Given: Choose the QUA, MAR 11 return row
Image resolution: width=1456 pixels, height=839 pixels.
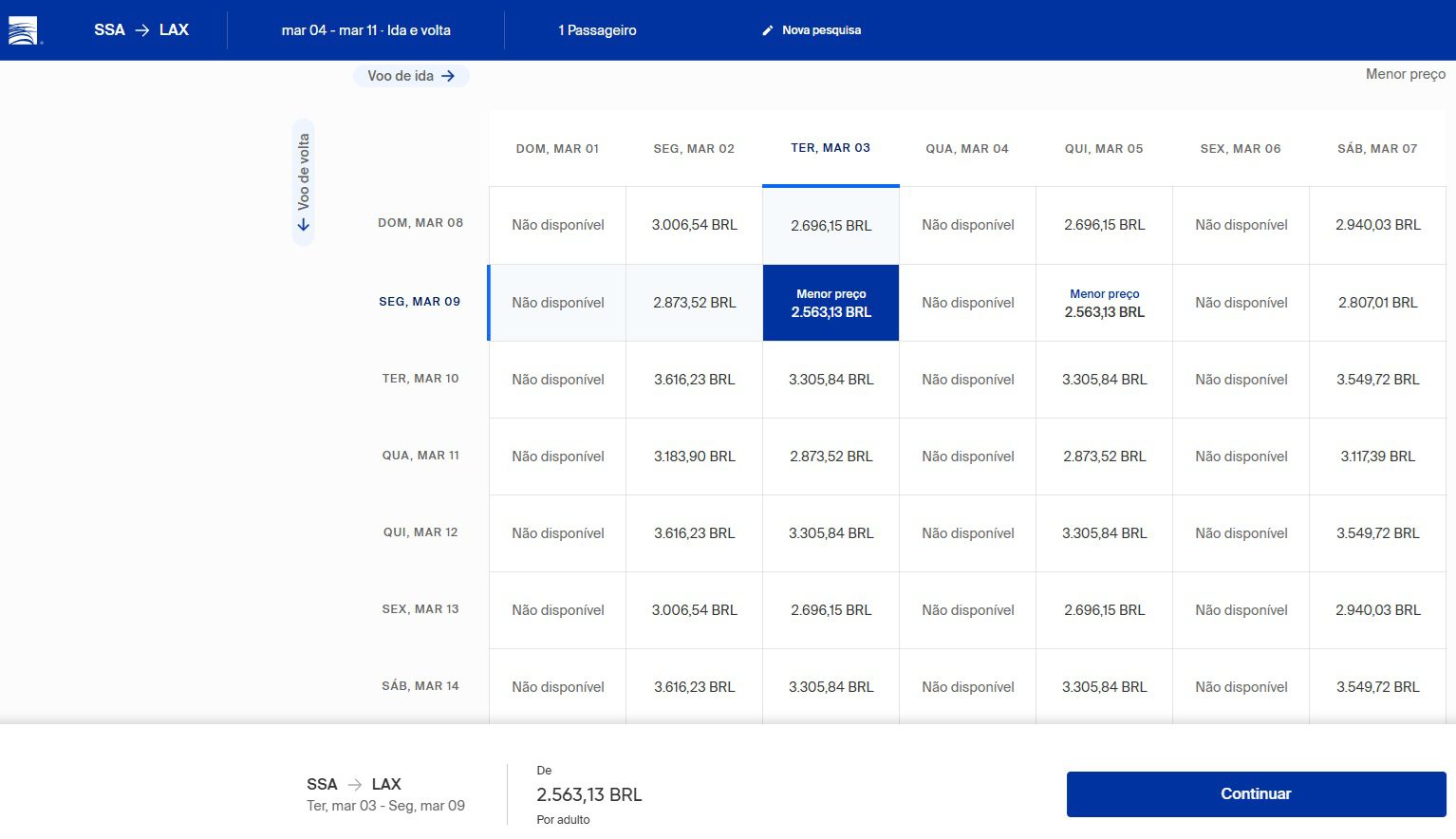Looking at the screenshot, I should pos(420,456).
